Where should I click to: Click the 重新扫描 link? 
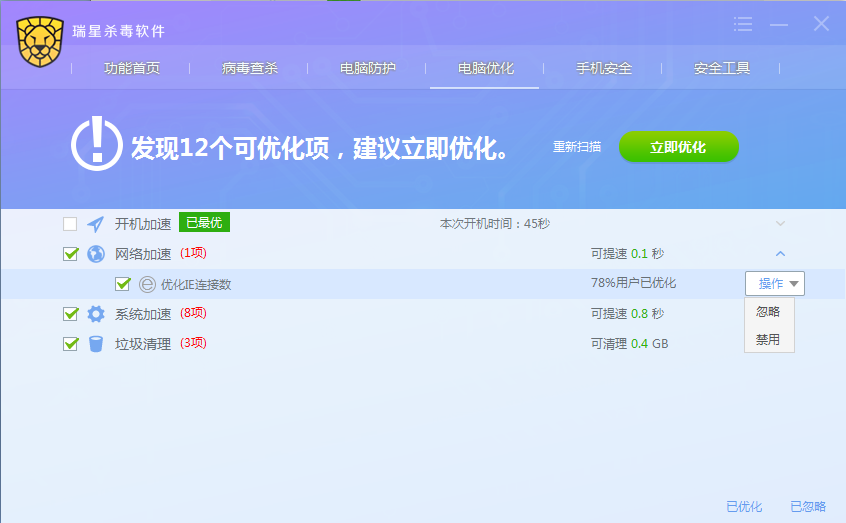pyautogui.click(x=577, y=147)
